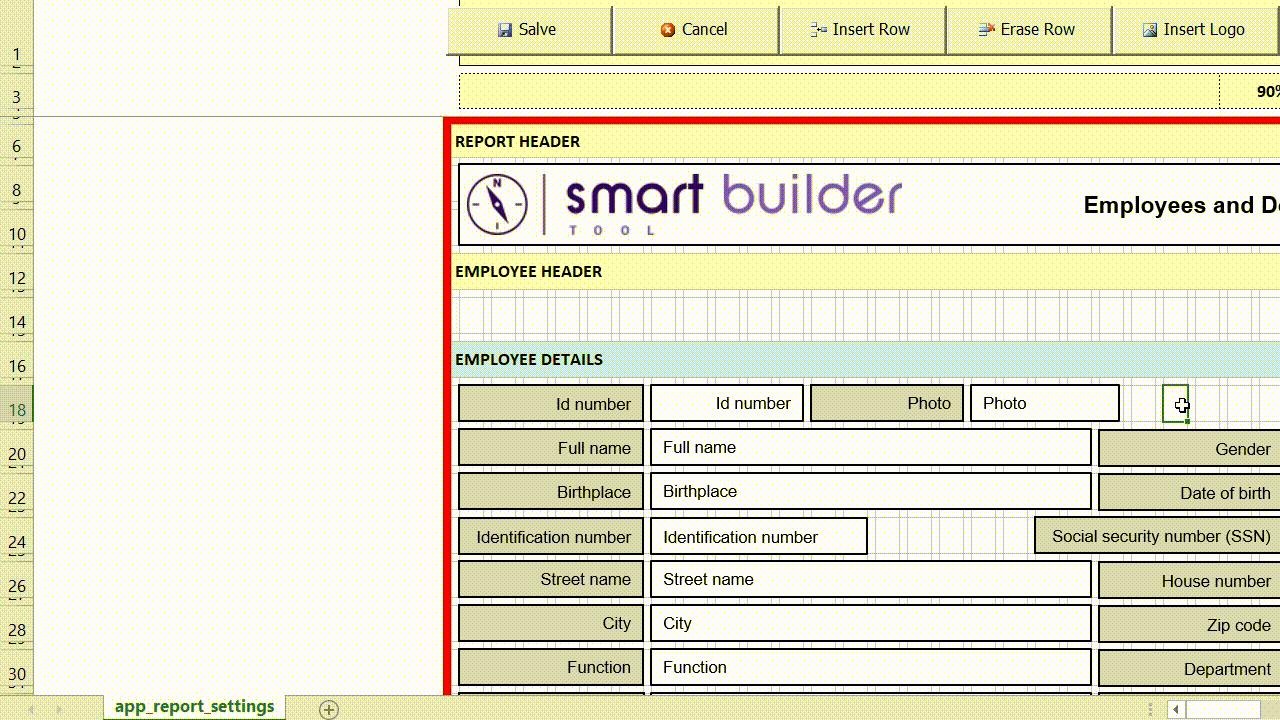
Task: Select the Date of birth label box
Action: 1189,493
